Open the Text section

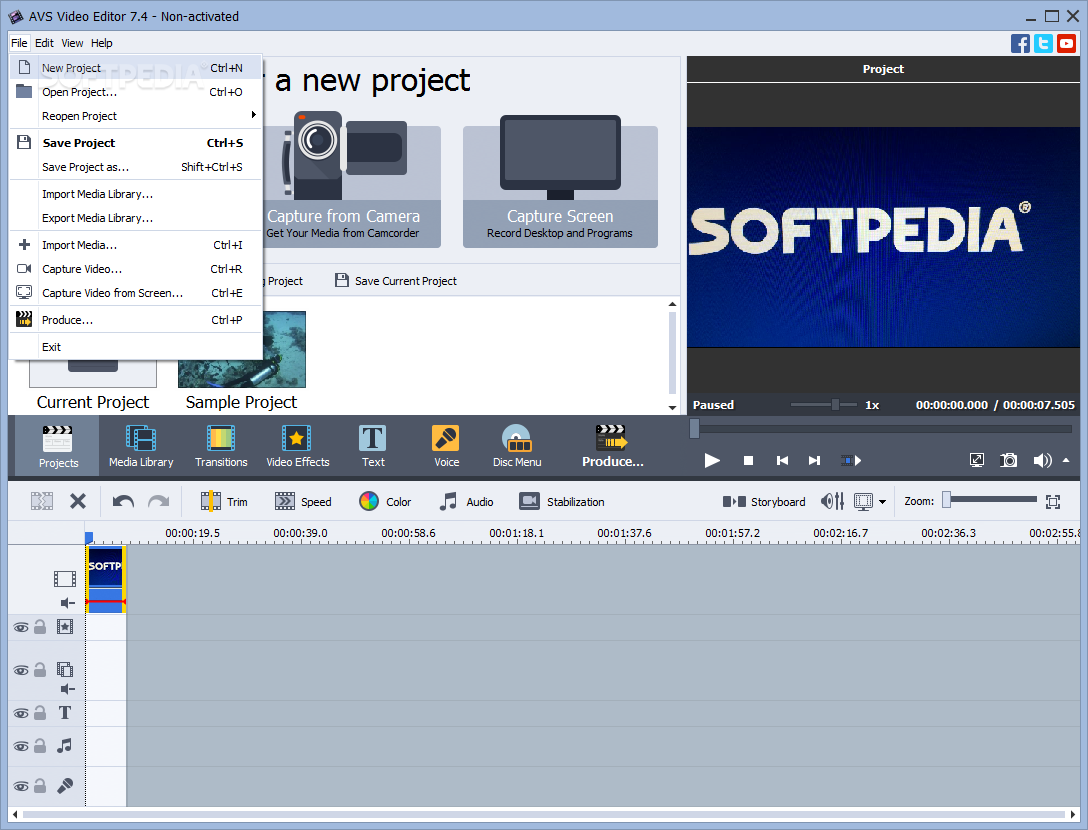(x=373, y=446)
